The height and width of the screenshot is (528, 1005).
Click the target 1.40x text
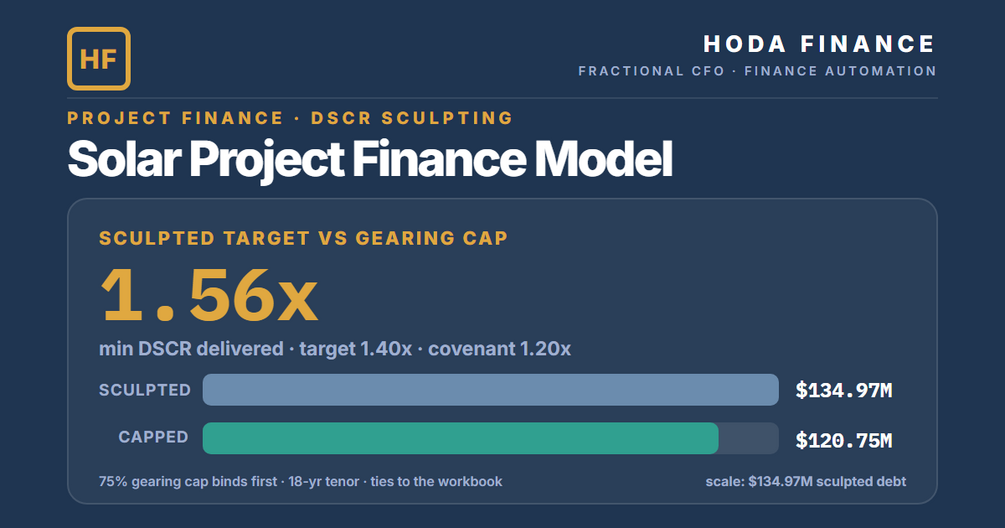point(356,349)
